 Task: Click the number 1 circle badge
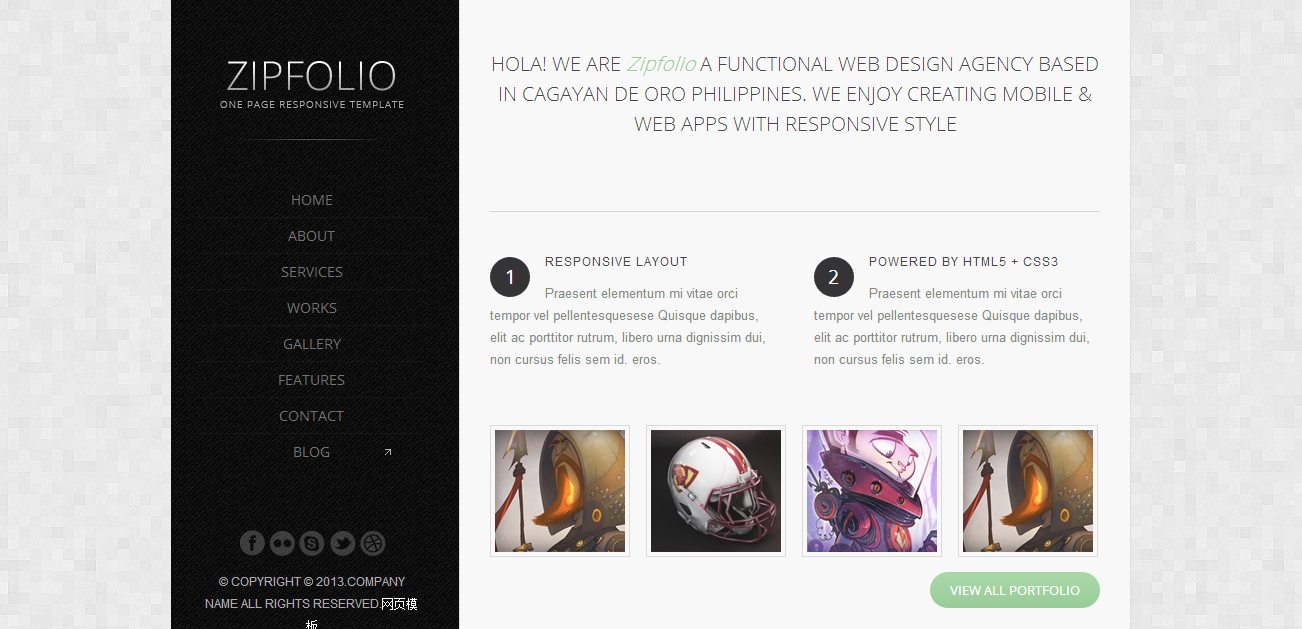coord(510,277)
